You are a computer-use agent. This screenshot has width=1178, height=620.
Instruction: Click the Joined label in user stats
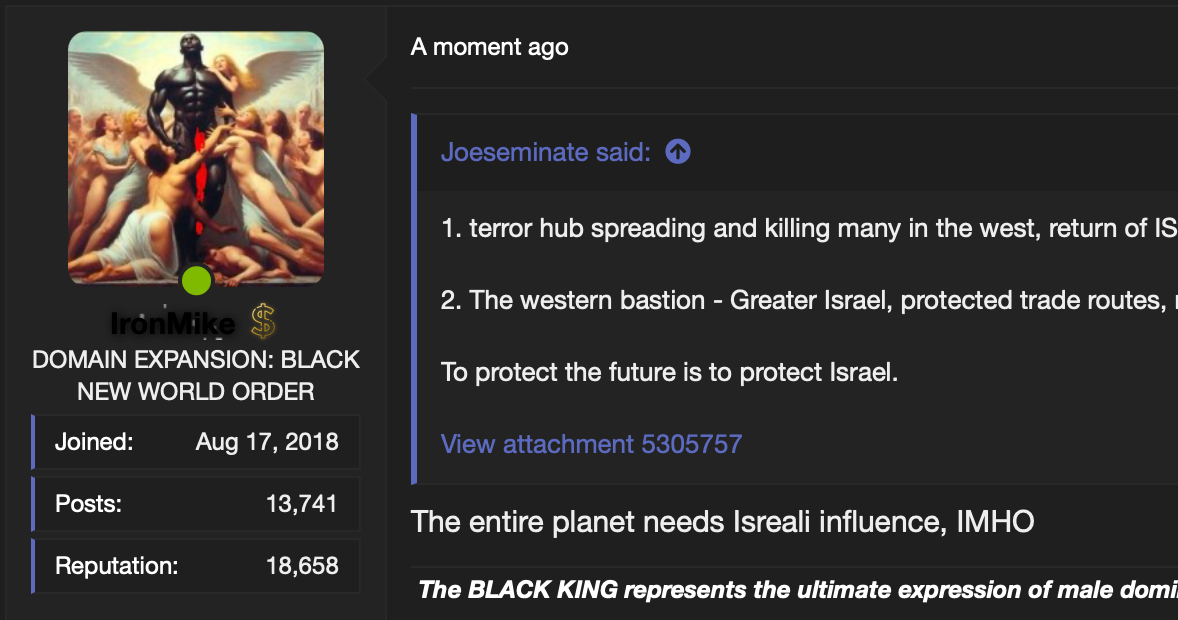[94, 442]
